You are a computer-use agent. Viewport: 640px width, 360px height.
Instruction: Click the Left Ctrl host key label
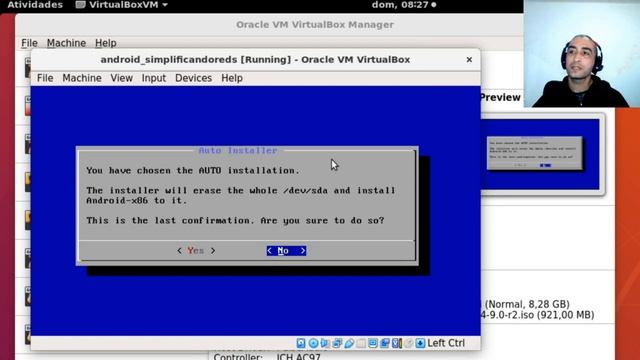tap(446, 343)
